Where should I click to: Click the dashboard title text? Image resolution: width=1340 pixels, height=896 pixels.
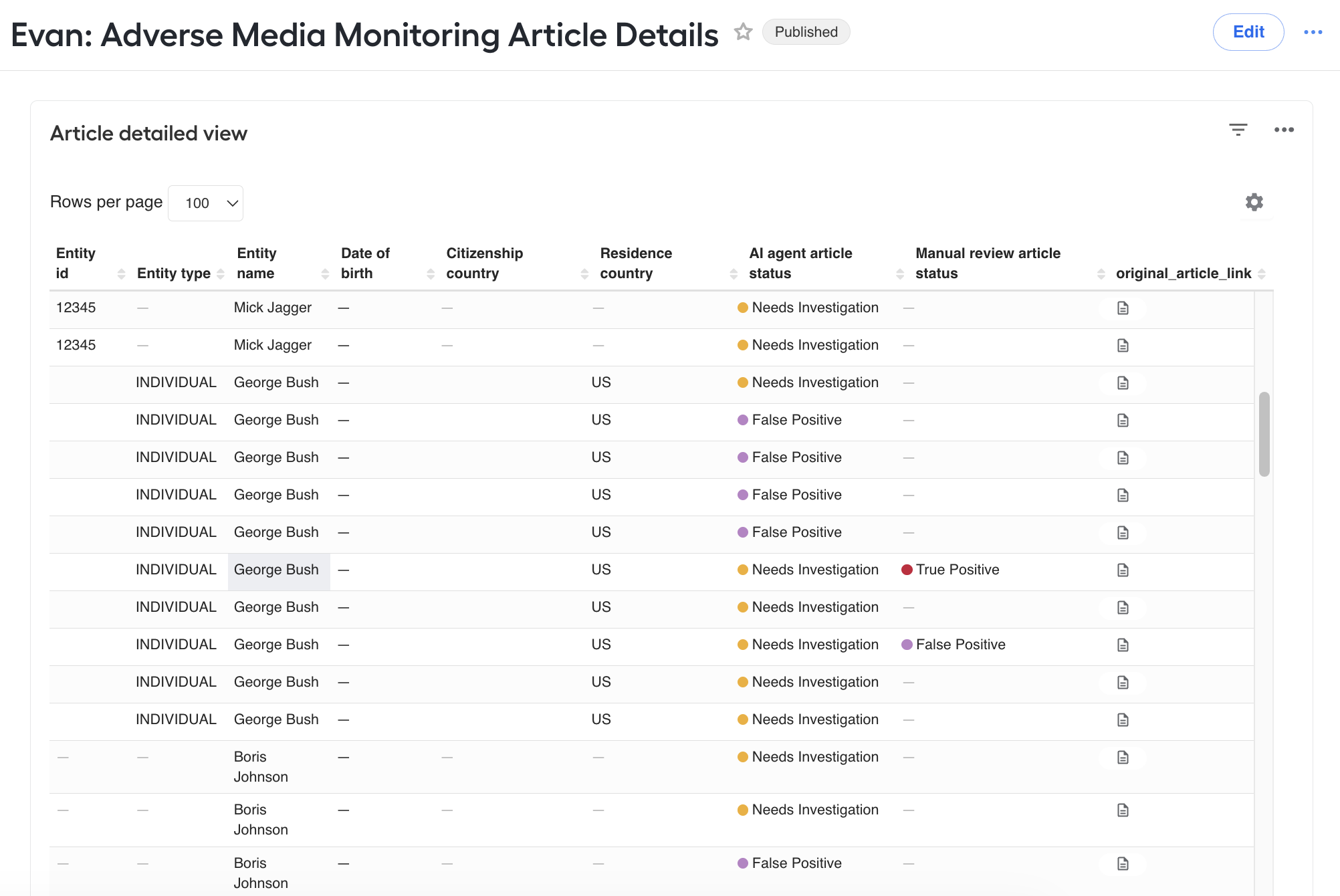[x=364, y=35]
